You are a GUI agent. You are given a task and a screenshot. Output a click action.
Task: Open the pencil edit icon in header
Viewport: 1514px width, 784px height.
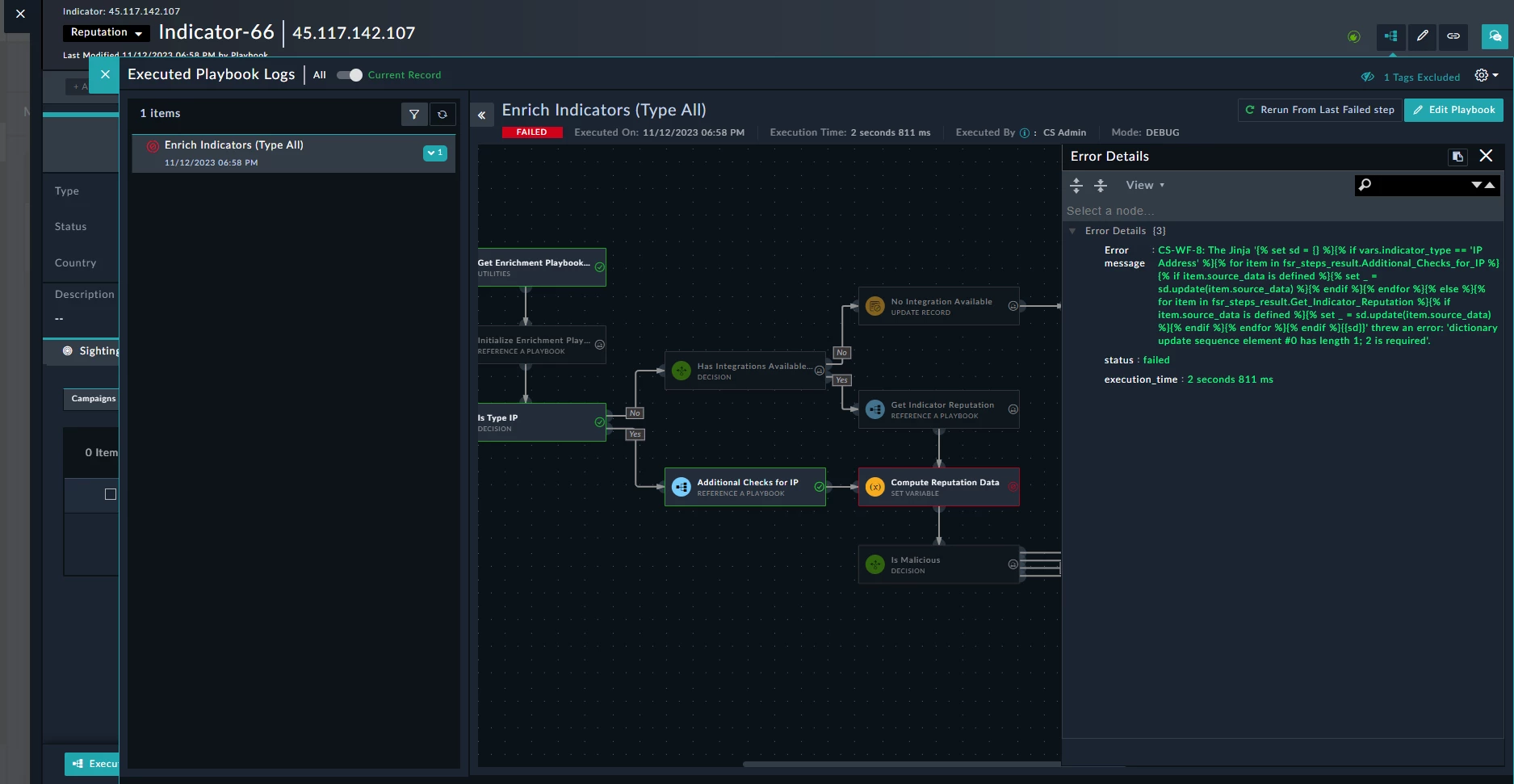(x=1422, y=36)
